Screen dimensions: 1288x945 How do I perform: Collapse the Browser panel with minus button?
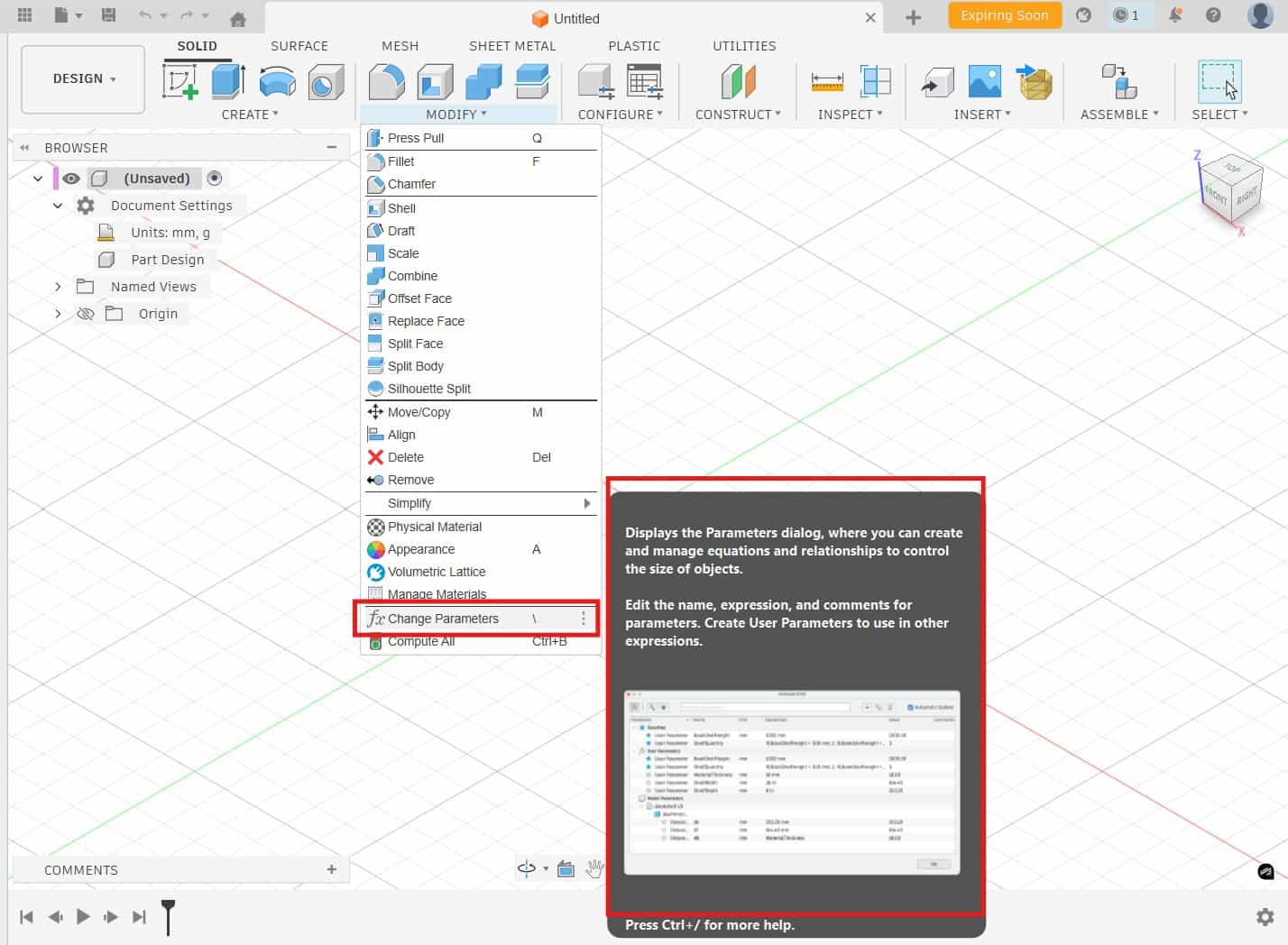click(x=332, y=147)
